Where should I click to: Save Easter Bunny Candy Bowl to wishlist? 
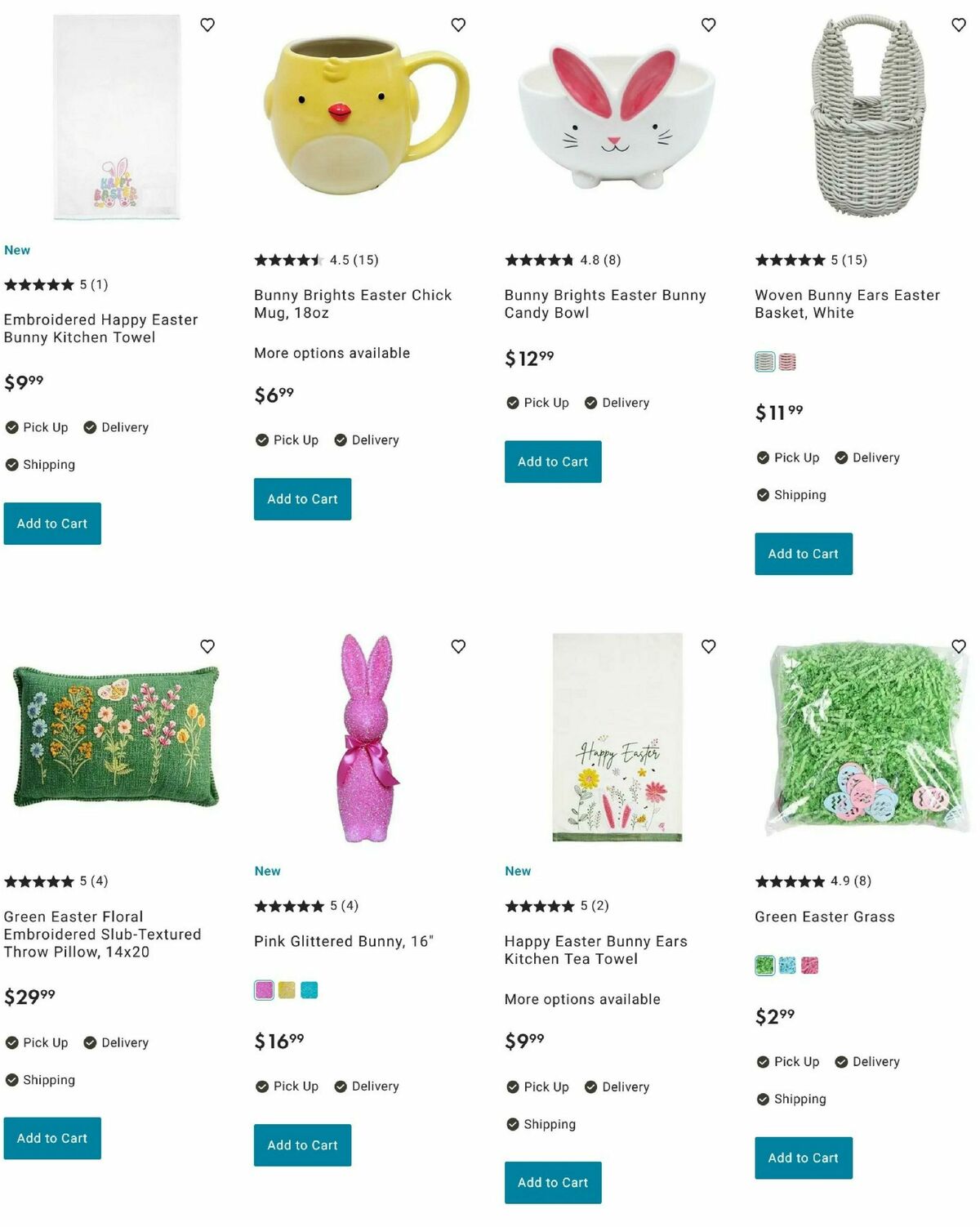708,25
